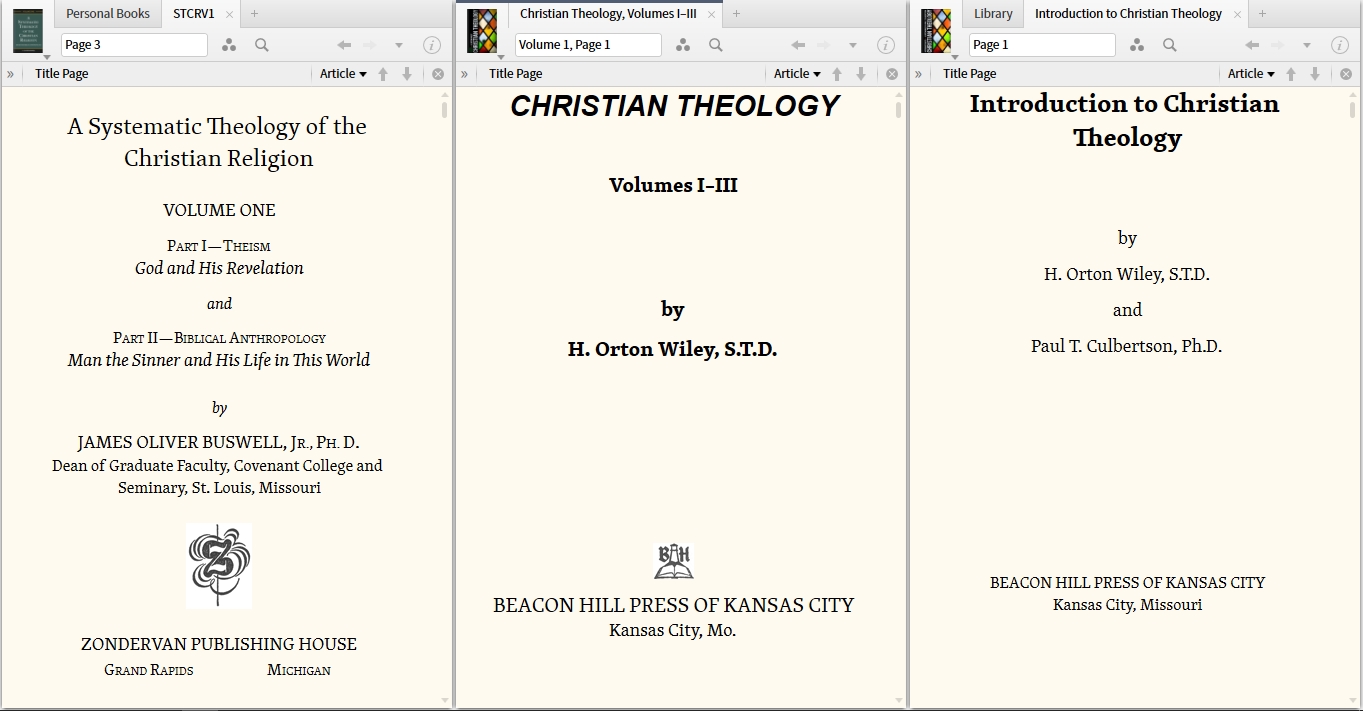Go back in STCRV1 panel history
Screen dimensions: 1363x711
tap(344, 45)
